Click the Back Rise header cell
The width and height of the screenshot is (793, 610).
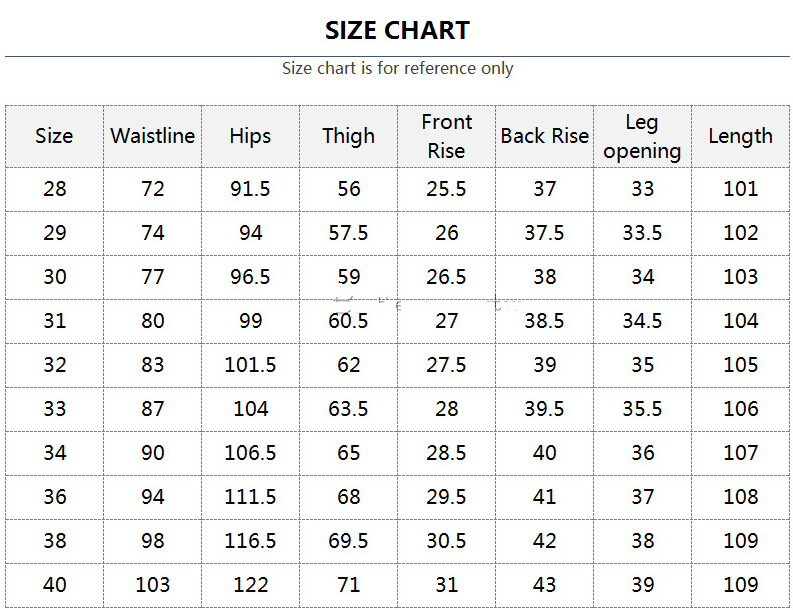pos(544,136)
